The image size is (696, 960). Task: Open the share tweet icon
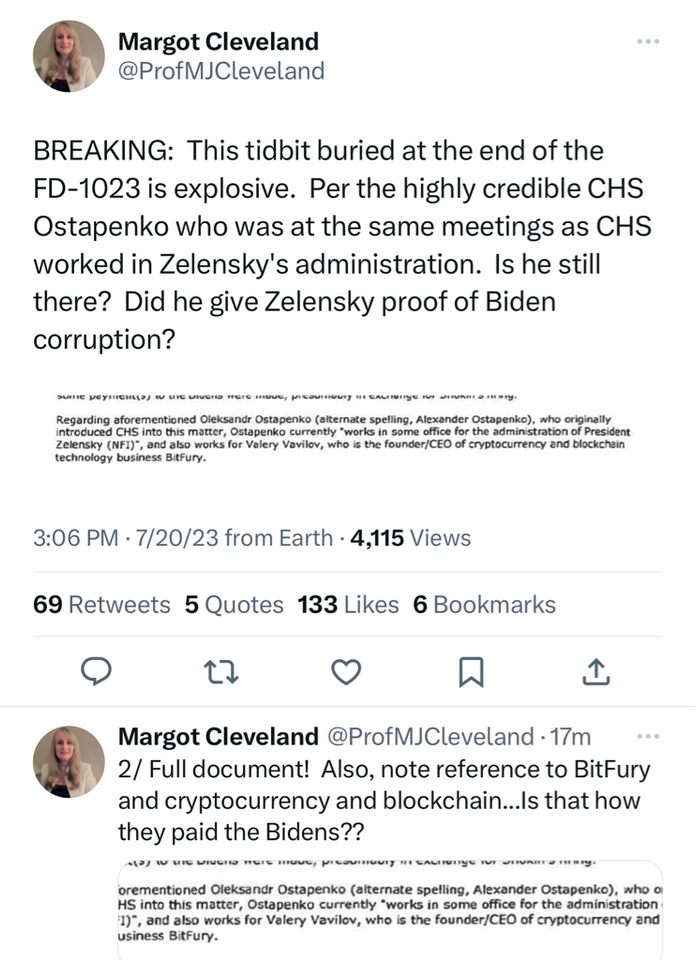click(x=596, y=673)
